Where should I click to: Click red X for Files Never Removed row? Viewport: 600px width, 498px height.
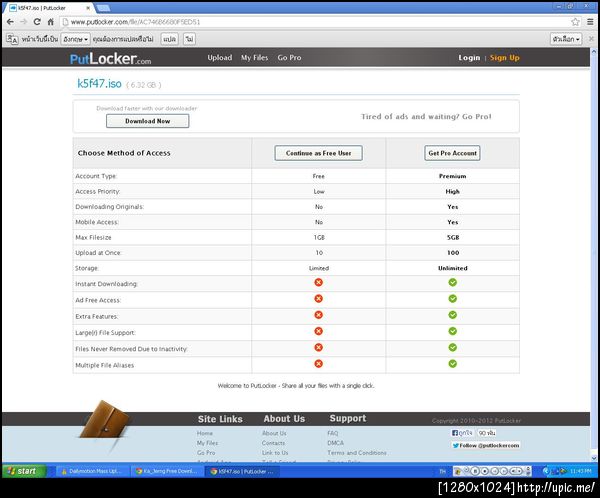point(318,348)
